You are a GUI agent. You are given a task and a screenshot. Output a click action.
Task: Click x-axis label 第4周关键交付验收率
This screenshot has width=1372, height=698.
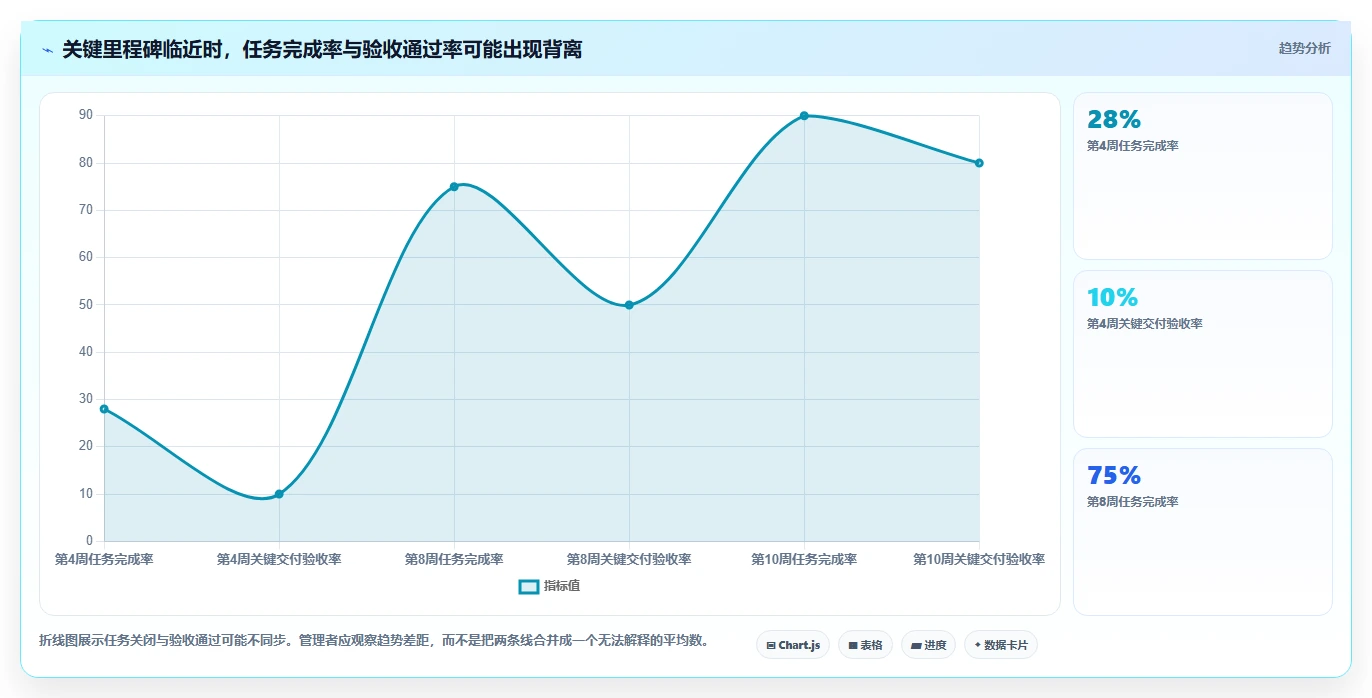[279, 560]
